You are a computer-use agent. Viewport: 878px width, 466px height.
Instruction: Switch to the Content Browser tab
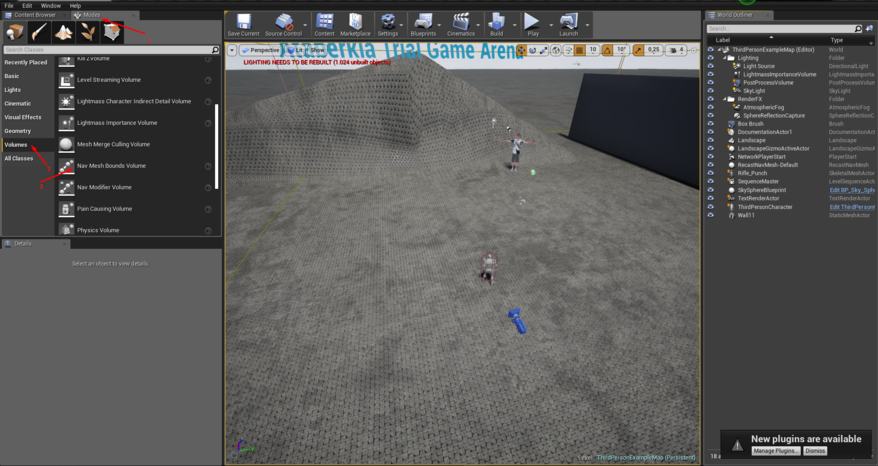click(34, 15)
